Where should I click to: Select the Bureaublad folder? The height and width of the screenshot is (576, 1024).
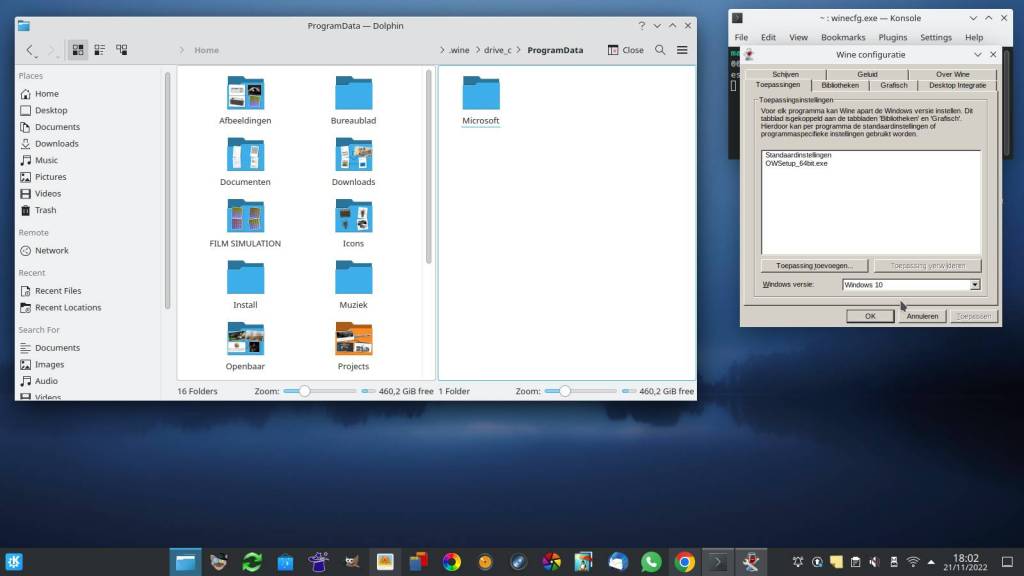(x=353, y=100)
